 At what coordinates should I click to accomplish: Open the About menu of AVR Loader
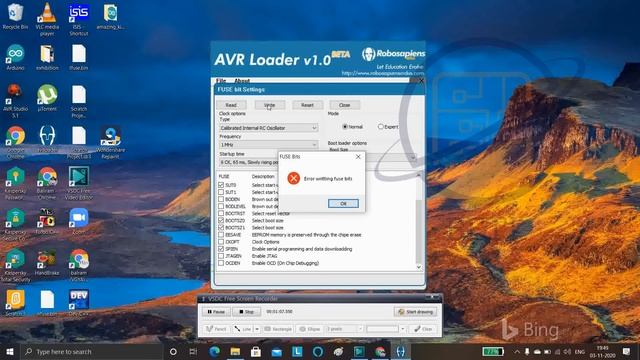coord(242,81)
